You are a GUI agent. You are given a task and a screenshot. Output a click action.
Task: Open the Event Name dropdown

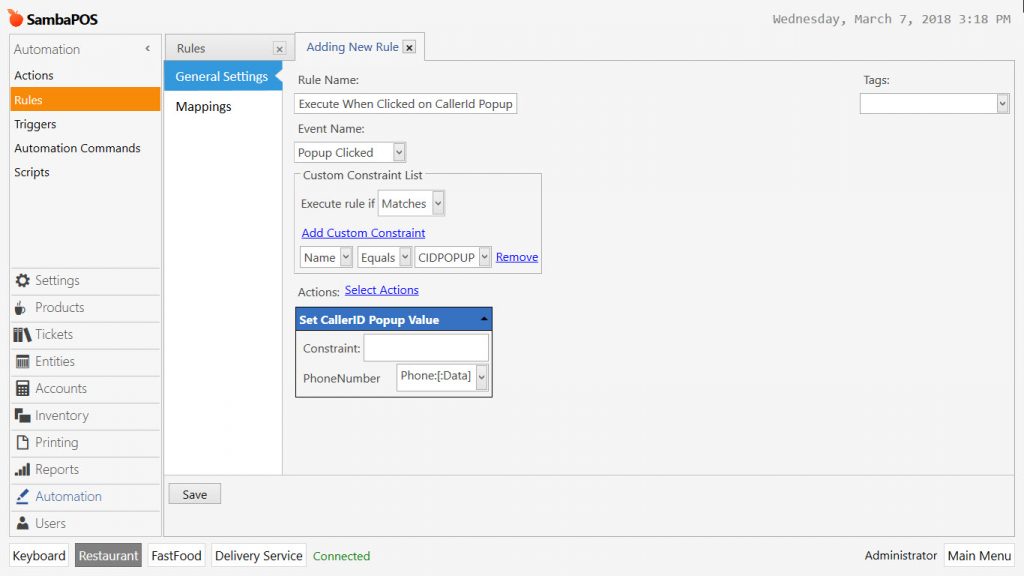399,153
